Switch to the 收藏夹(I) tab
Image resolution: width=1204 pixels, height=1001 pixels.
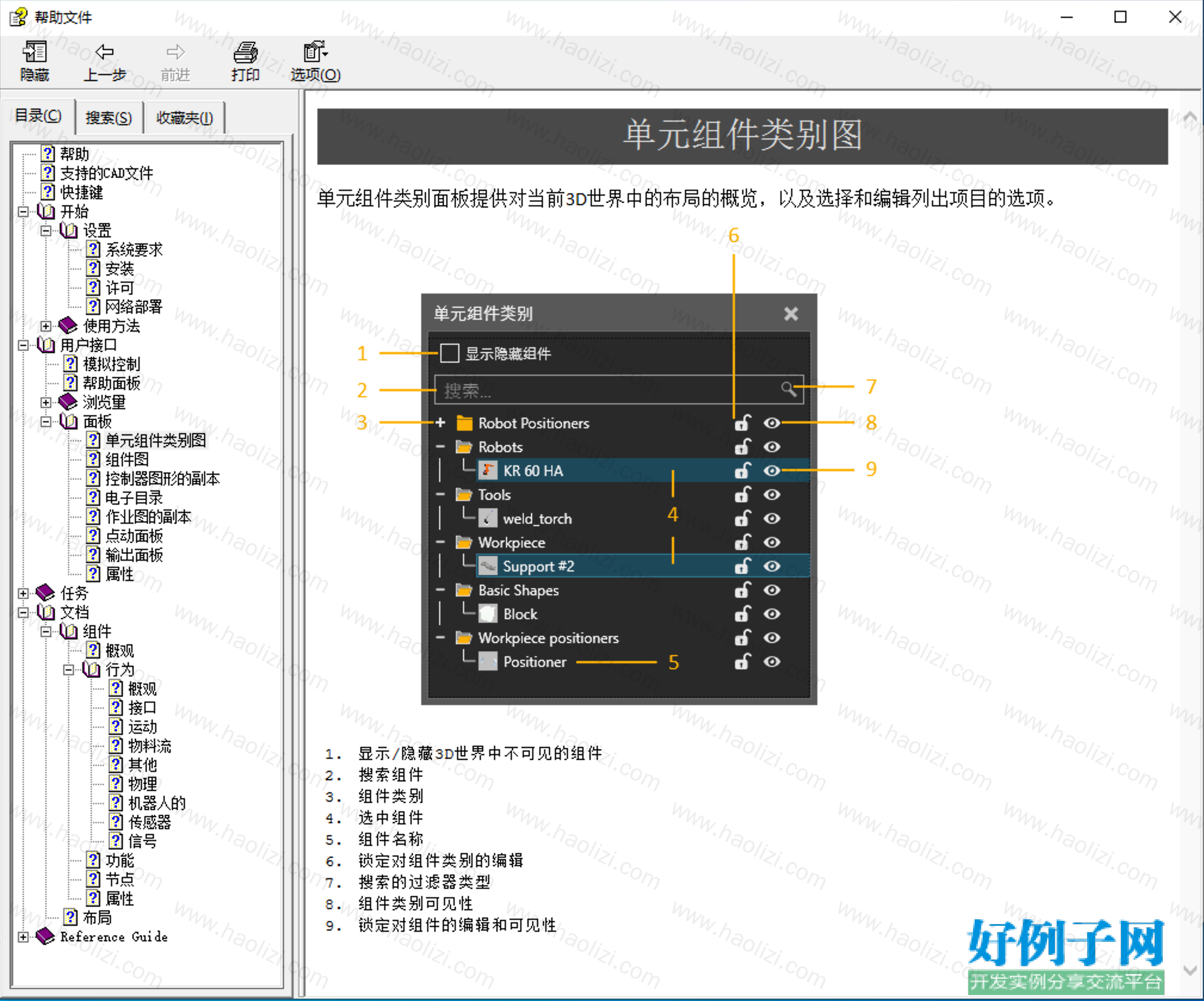tap(184, 118)
